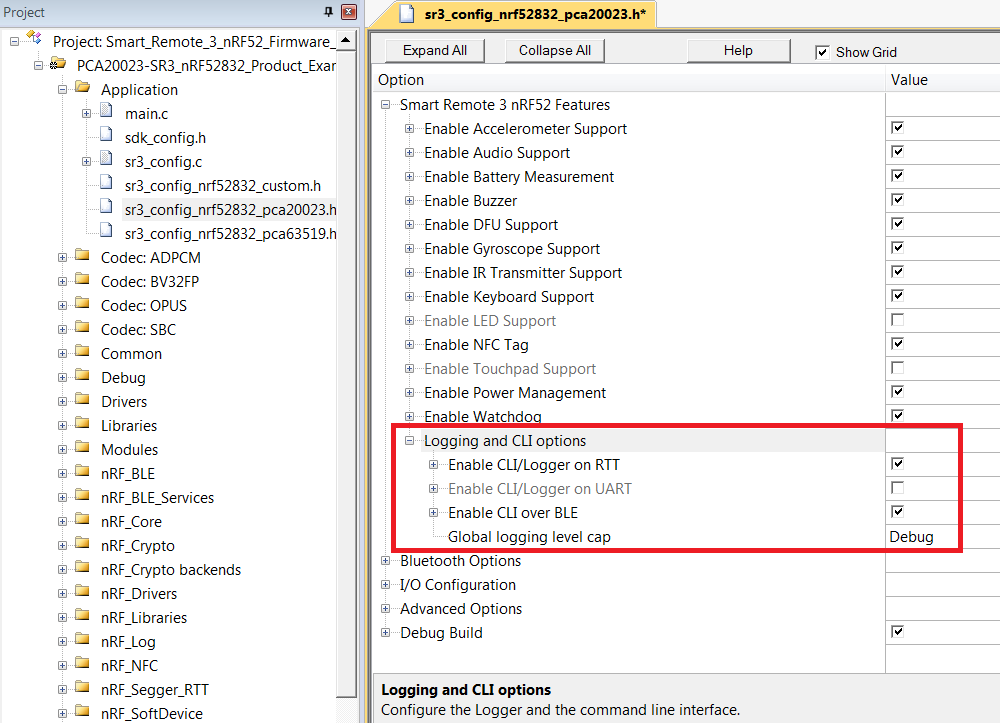Select nRF_Crypto backends group
The width and height of the screenshot is (1000, 723).
[x=170, y=569]
